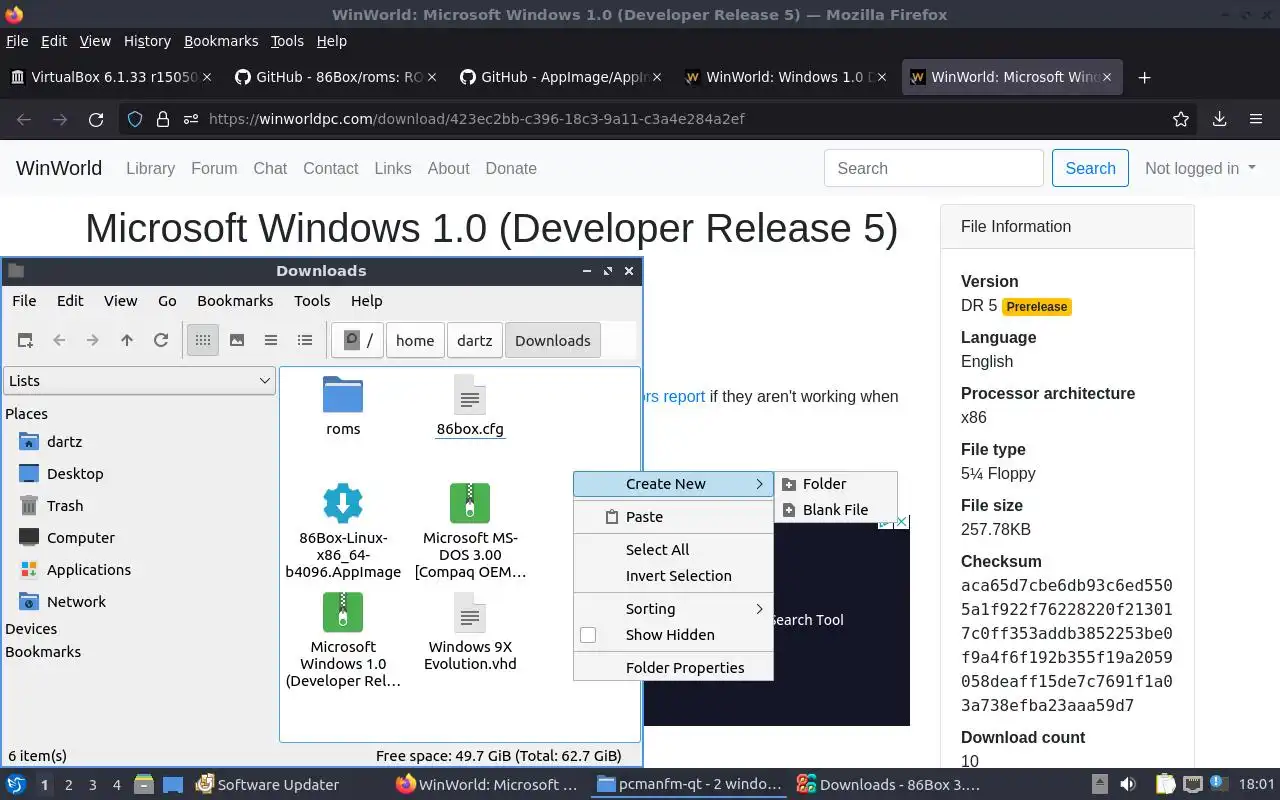Viewport: 1280px width, 800px height.
Task: Open WinWorld Donate link
Action: point(511,168)
